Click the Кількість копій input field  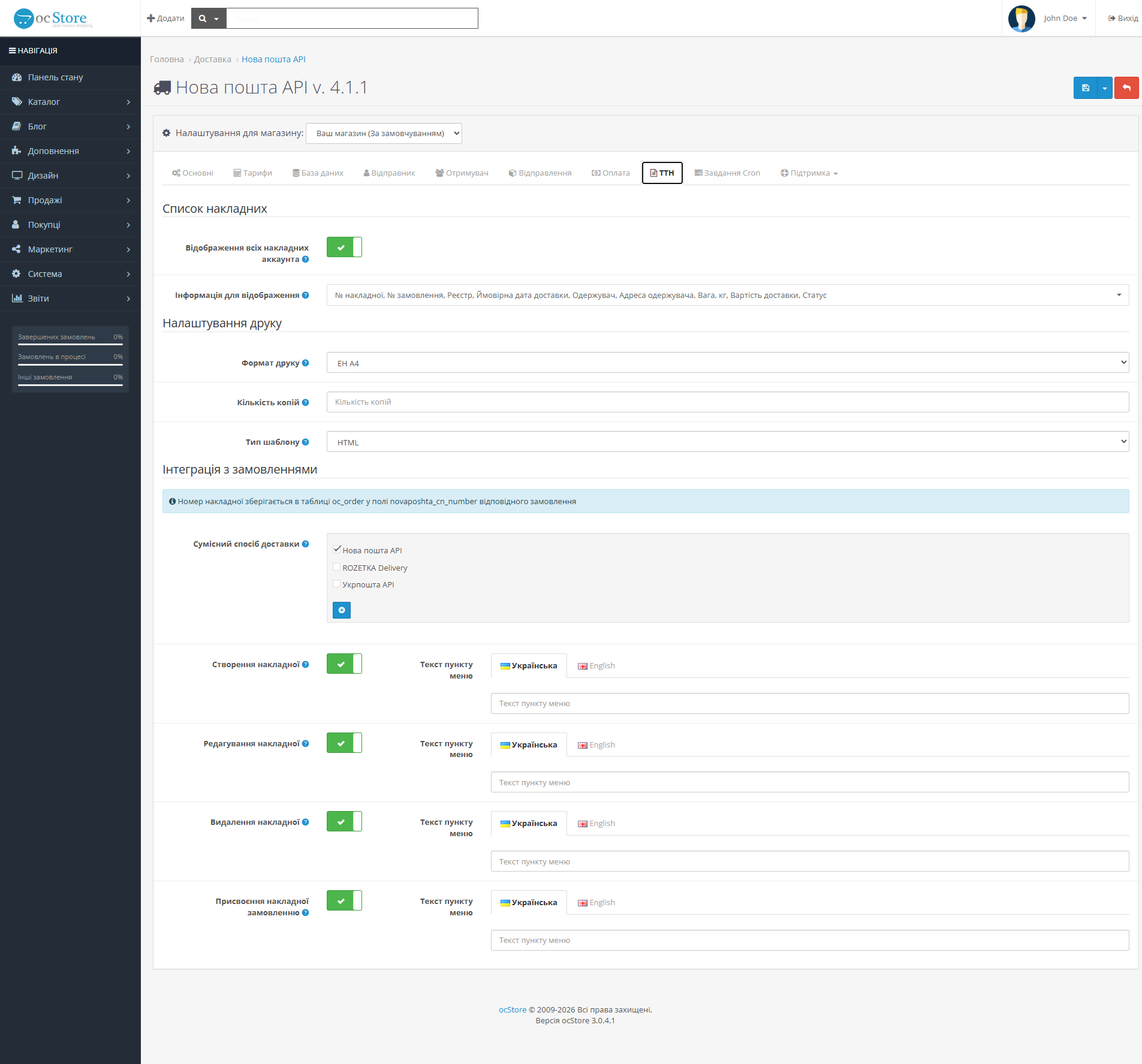[728, 402]
